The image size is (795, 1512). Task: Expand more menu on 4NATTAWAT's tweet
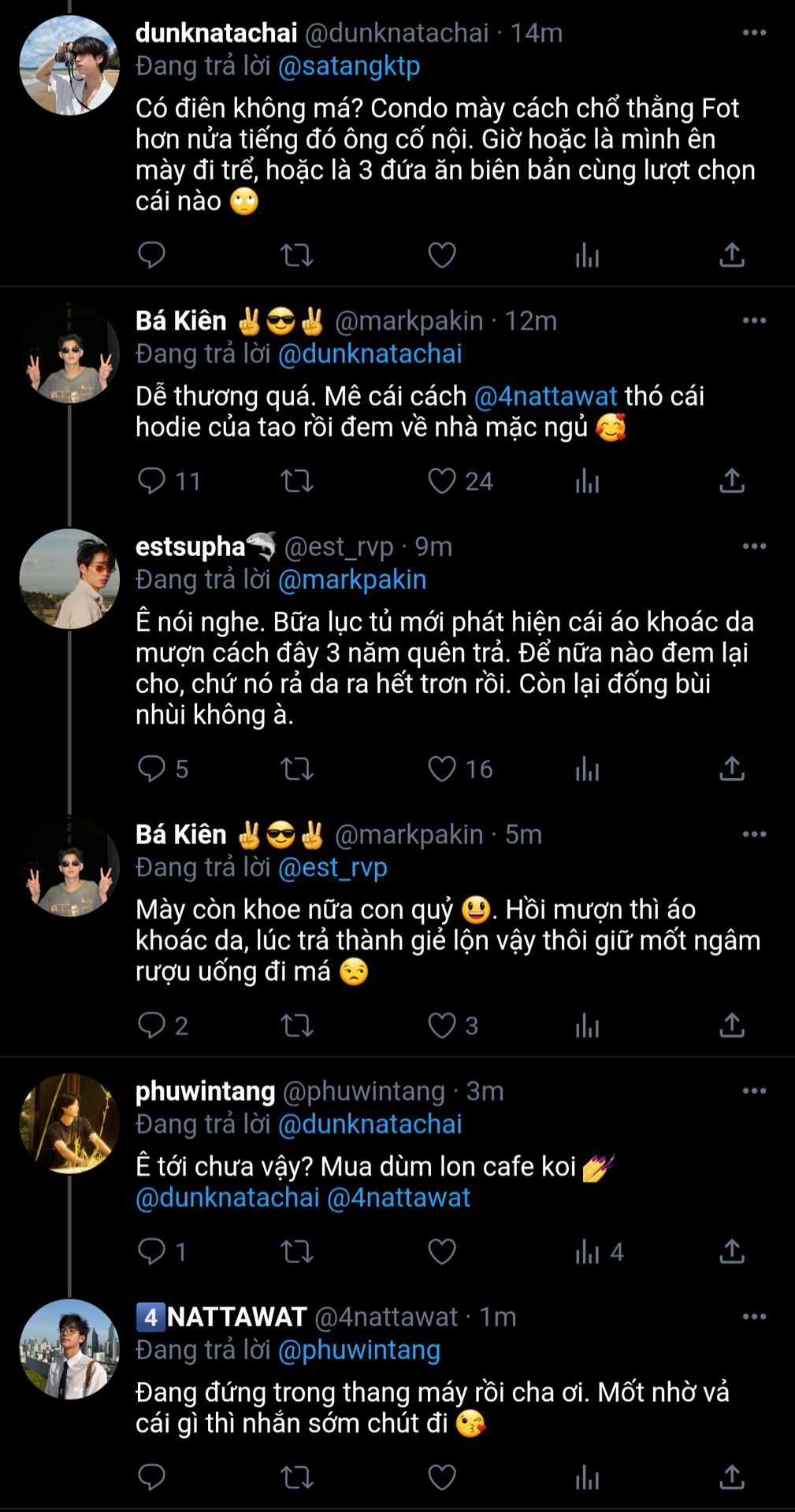754,1317
